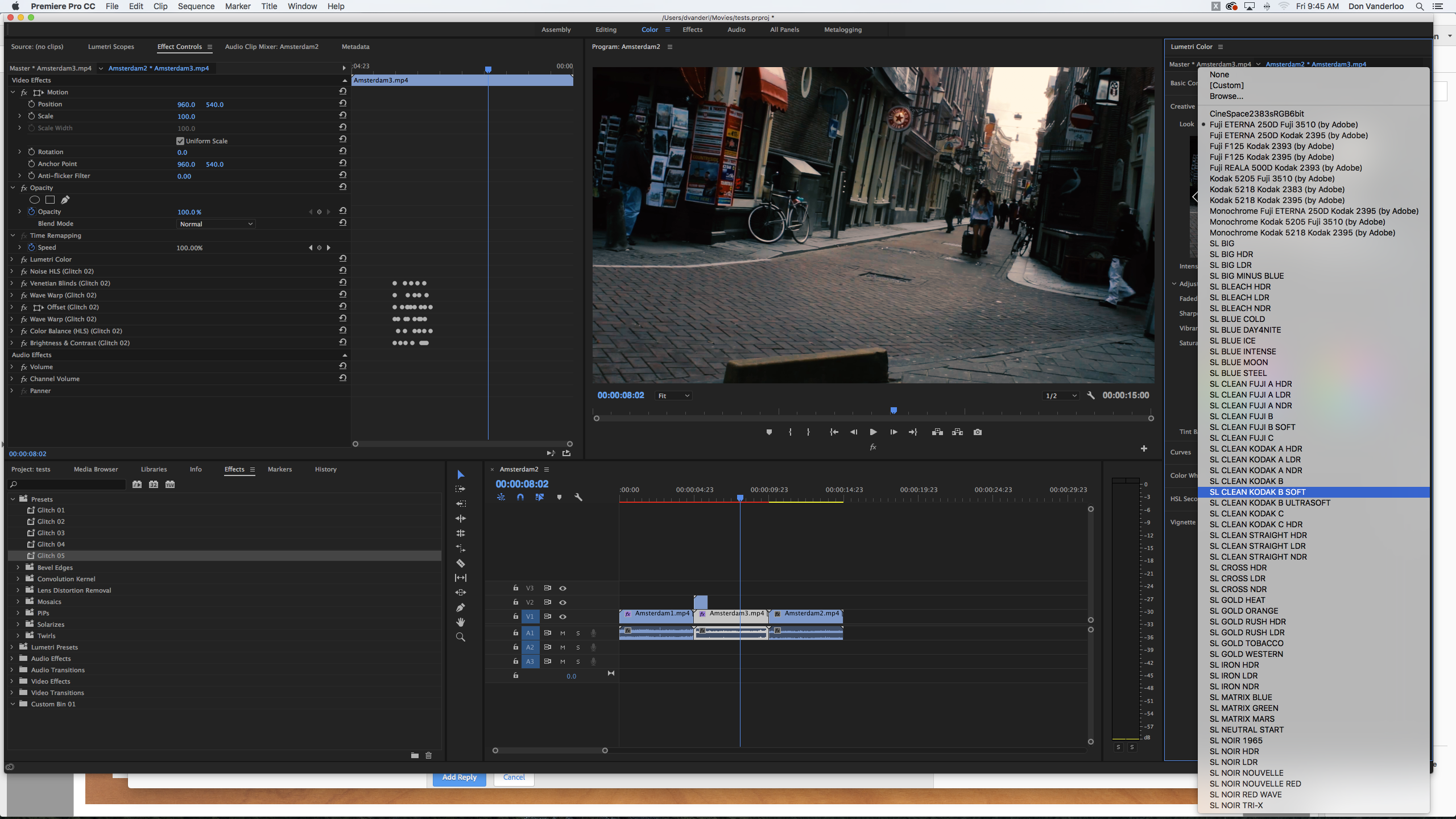Reset the Lumetri Color effect
The height and width of the screenshot is (819, 1456).
[343, 259]
